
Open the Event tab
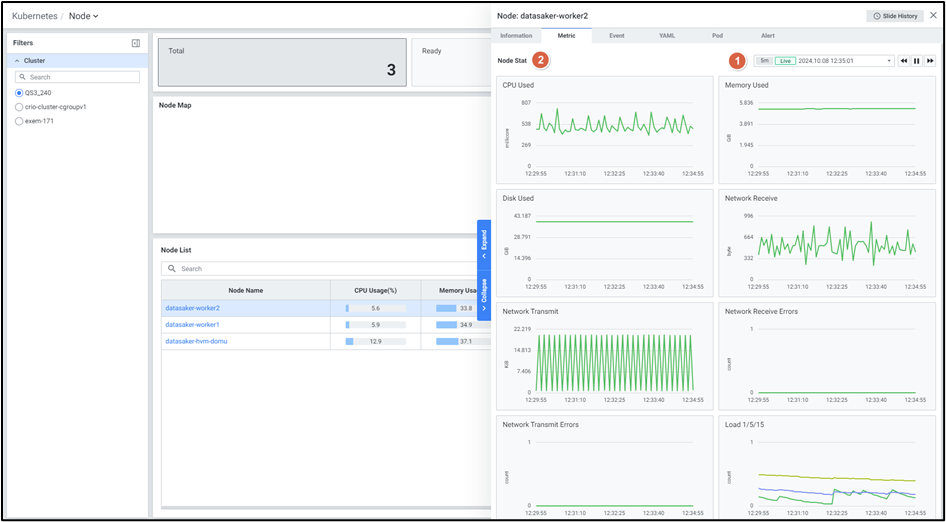(616, 36)
